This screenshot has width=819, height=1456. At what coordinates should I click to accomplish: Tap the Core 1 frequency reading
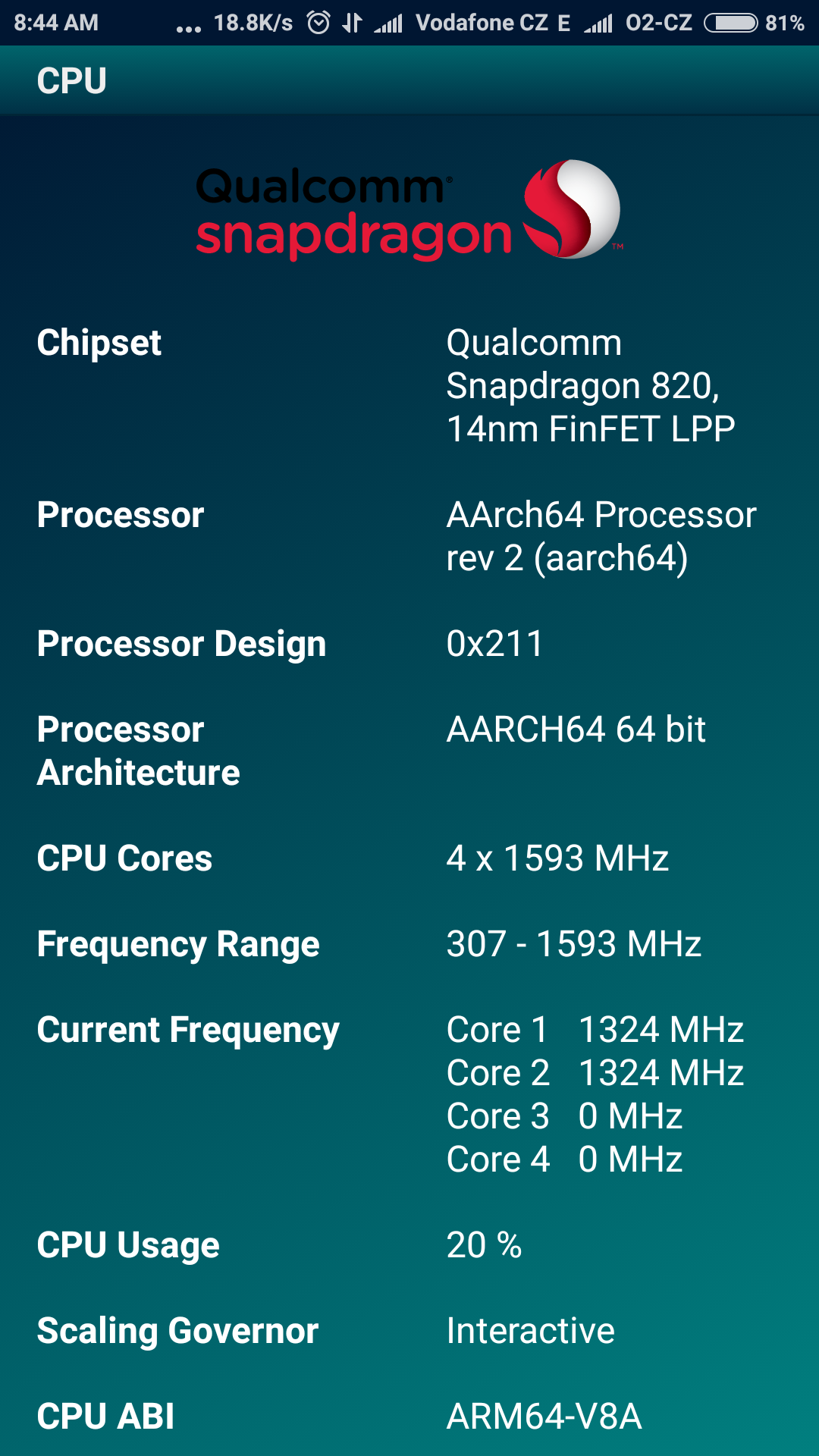(x=595, y=1030)
